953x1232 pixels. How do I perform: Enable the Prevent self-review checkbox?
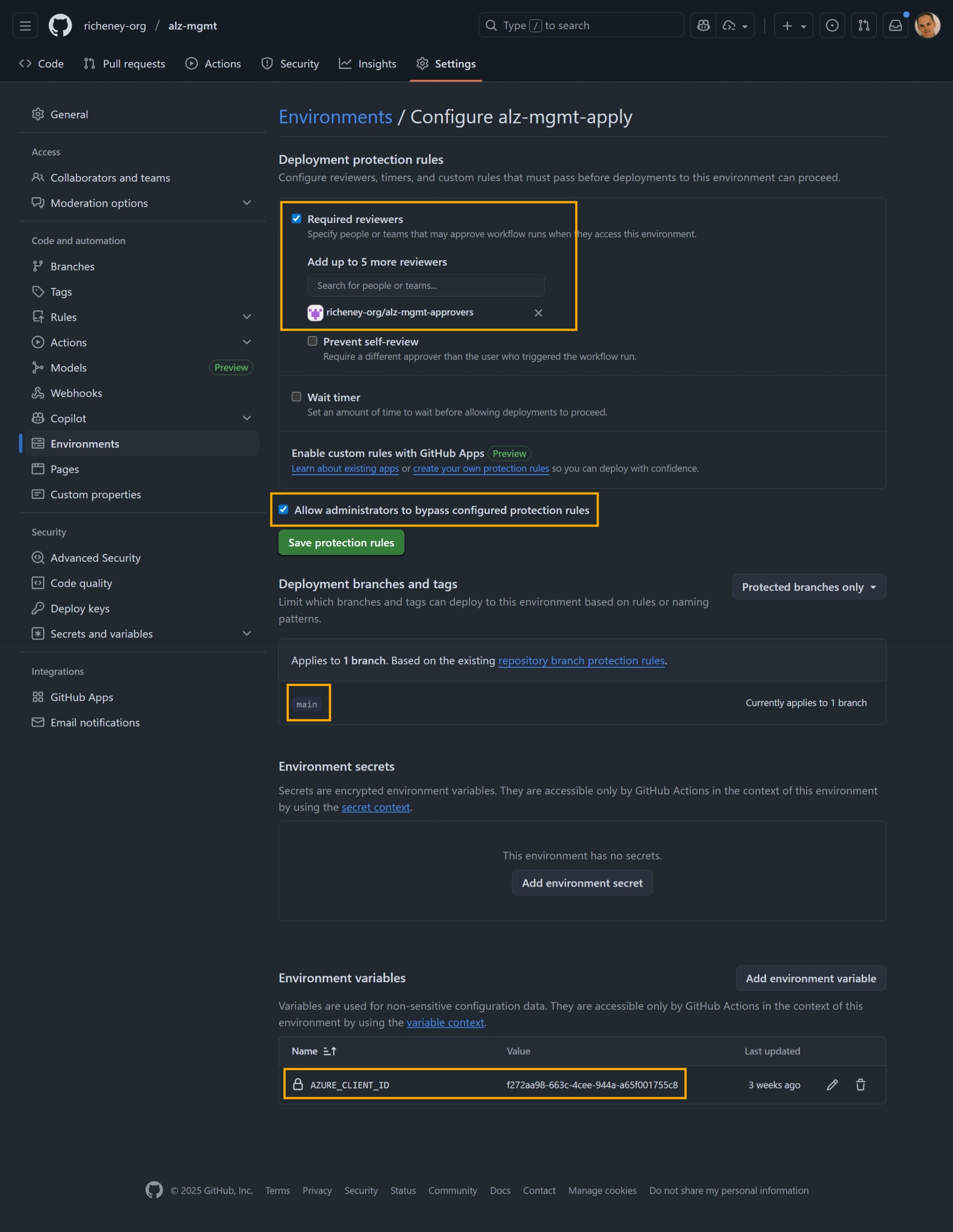[313, 341]
